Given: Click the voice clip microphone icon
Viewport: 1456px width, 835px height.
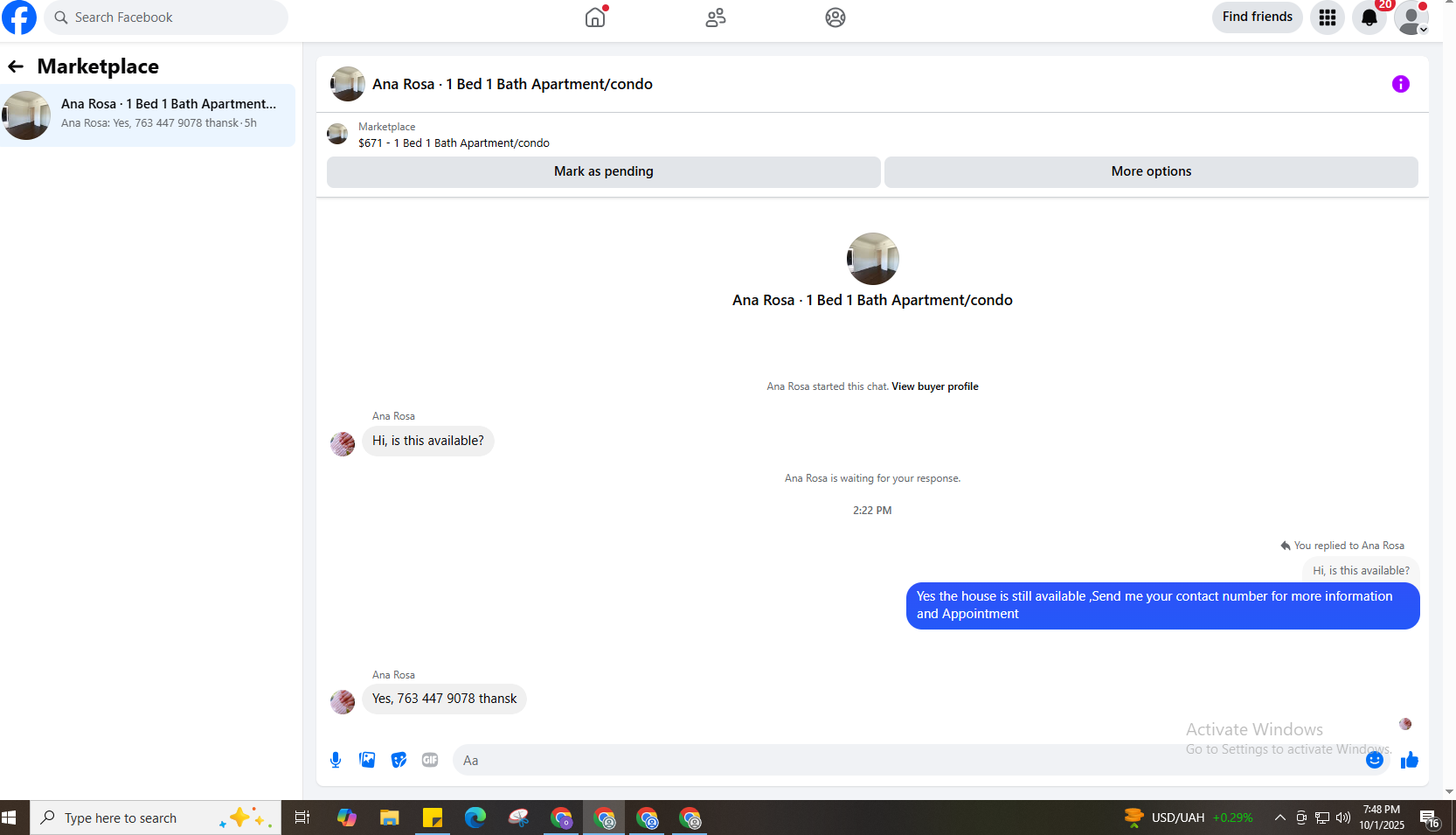Looking at the screenshot, I should point(336,760).
